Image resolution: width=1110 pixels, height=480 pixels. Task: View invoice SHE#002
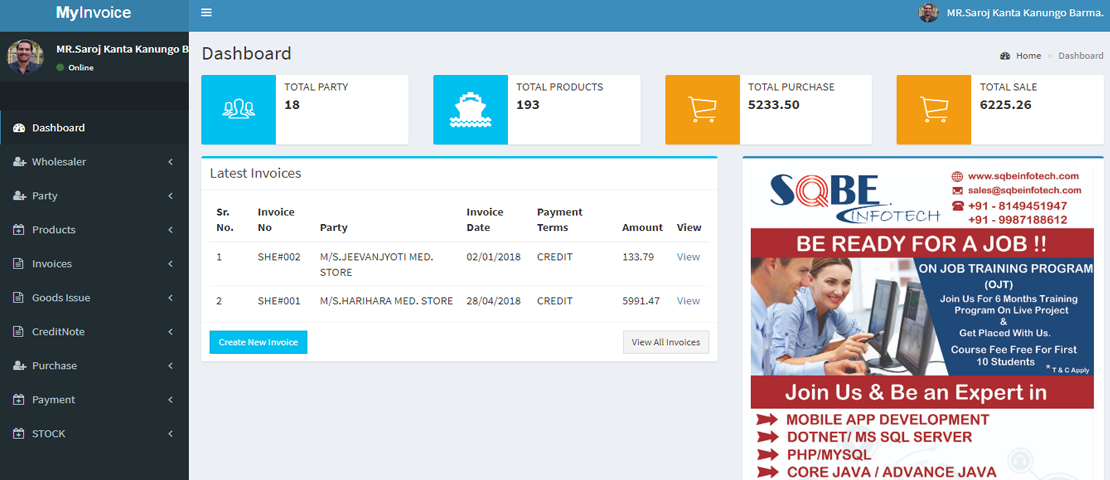pos(688,257)
